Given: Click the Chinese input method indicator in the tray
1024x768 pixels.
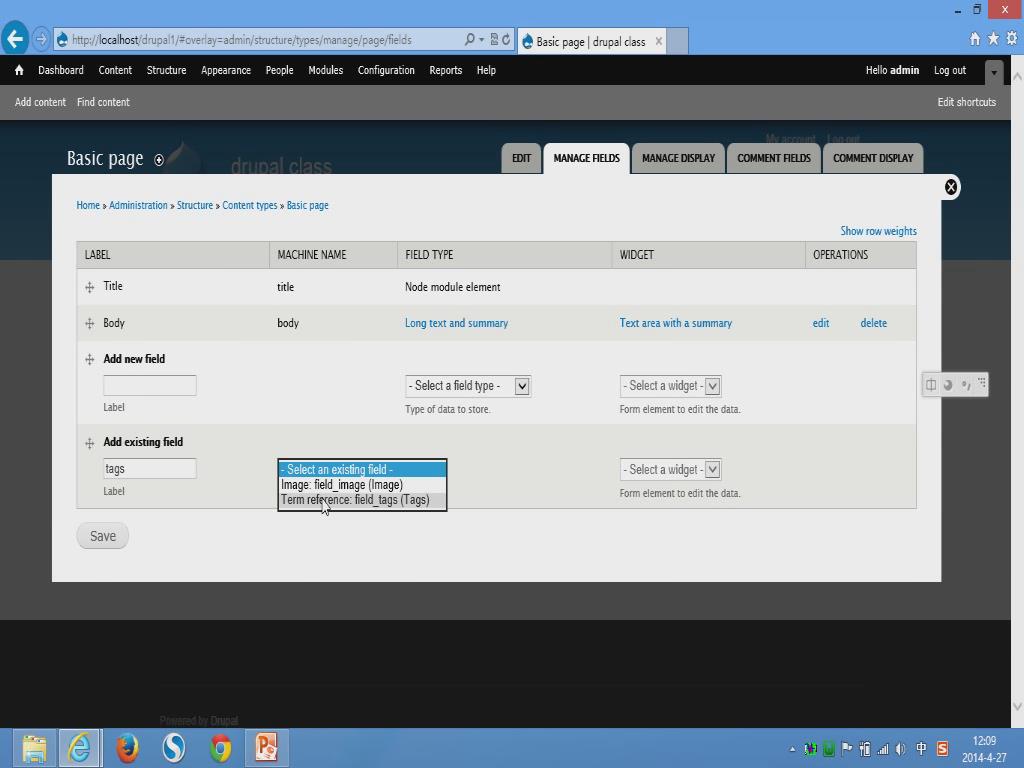Looking at the screenshot, I should click(921, 748).
